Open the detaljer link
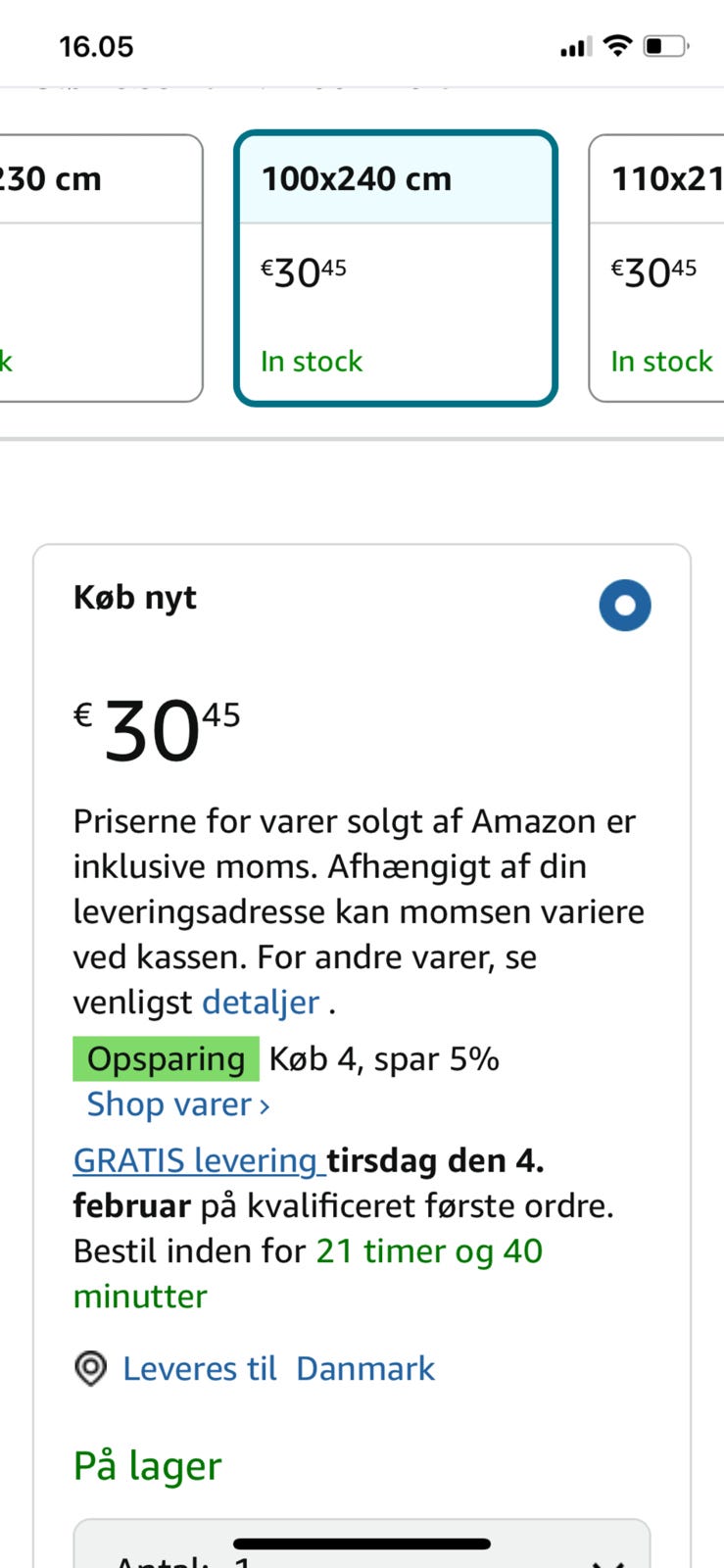Screen dimensions: 724x1568 pyautogui.click(x=261, y=1003)
